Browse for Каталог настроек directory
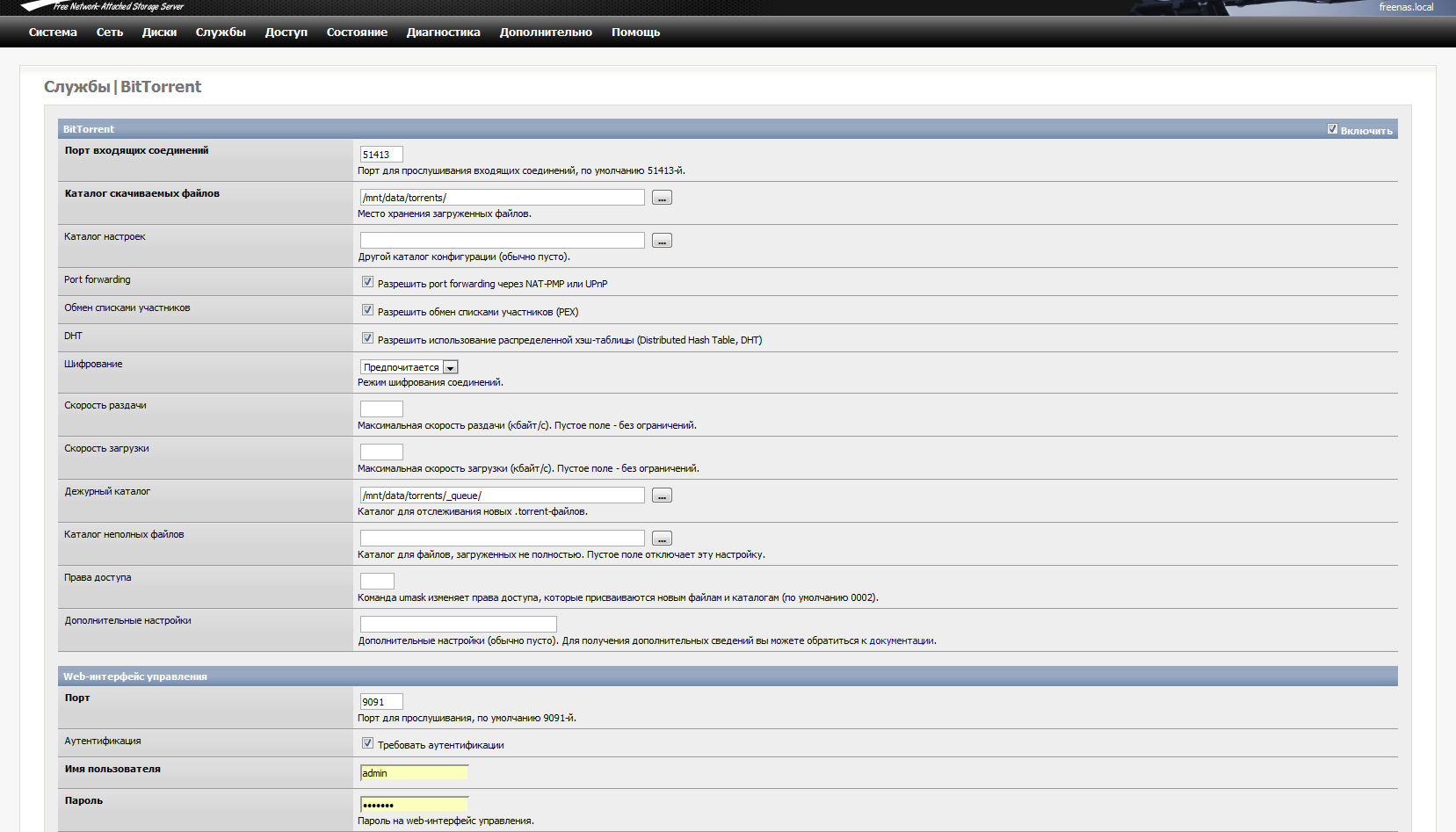The height and width of the screenshot is (832, 1456). pos(662,241)
